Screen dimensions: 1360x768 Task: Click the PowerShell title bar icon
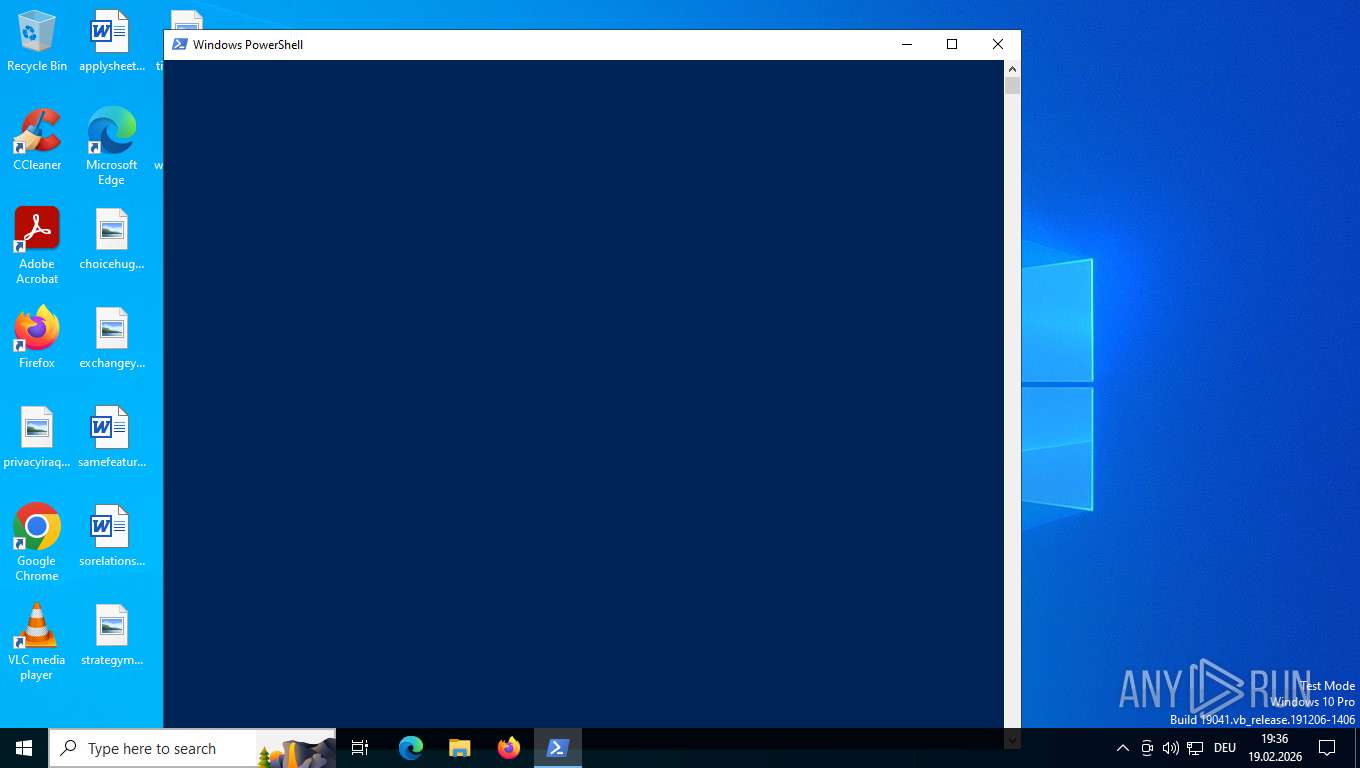pyautogui.click(x=180, y=44)
